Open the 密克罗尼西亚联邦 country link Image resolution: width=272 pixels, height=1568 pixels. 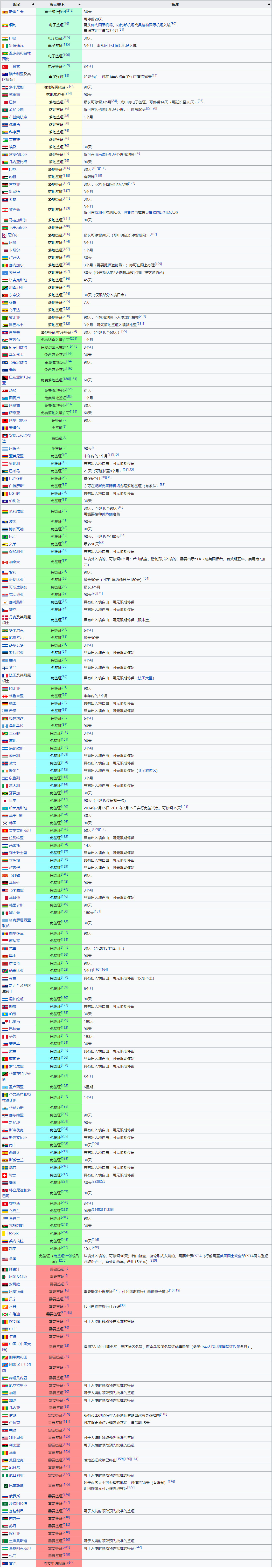pos(16,923)
